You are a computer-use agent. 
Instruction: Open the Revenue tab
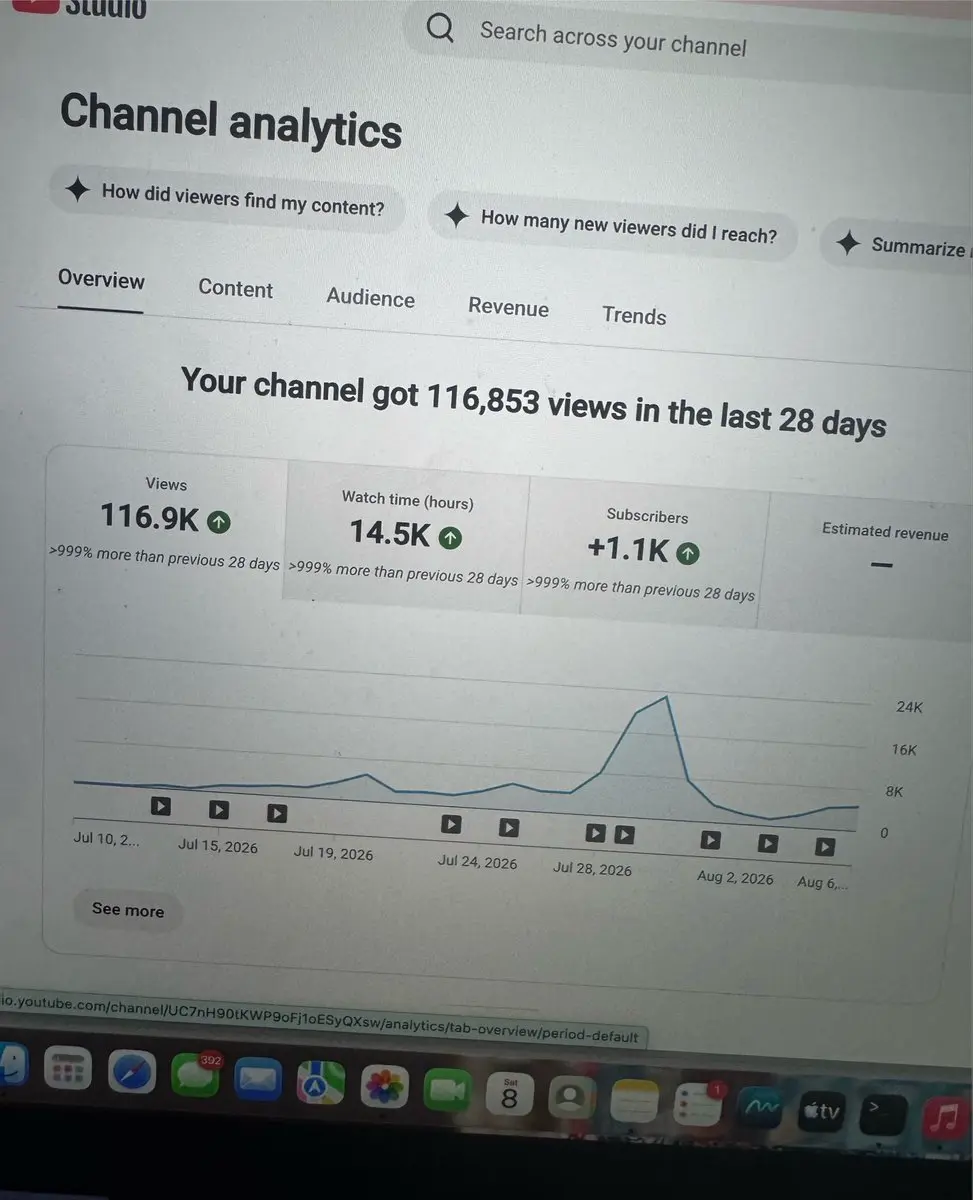(x=508, y=307)
